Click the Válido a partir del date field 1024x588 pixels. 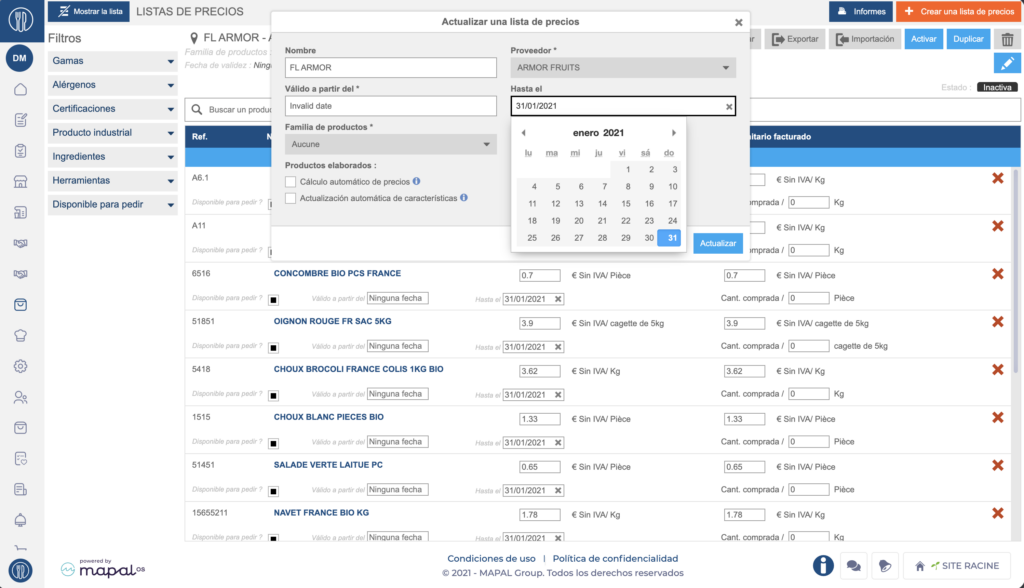391,106
